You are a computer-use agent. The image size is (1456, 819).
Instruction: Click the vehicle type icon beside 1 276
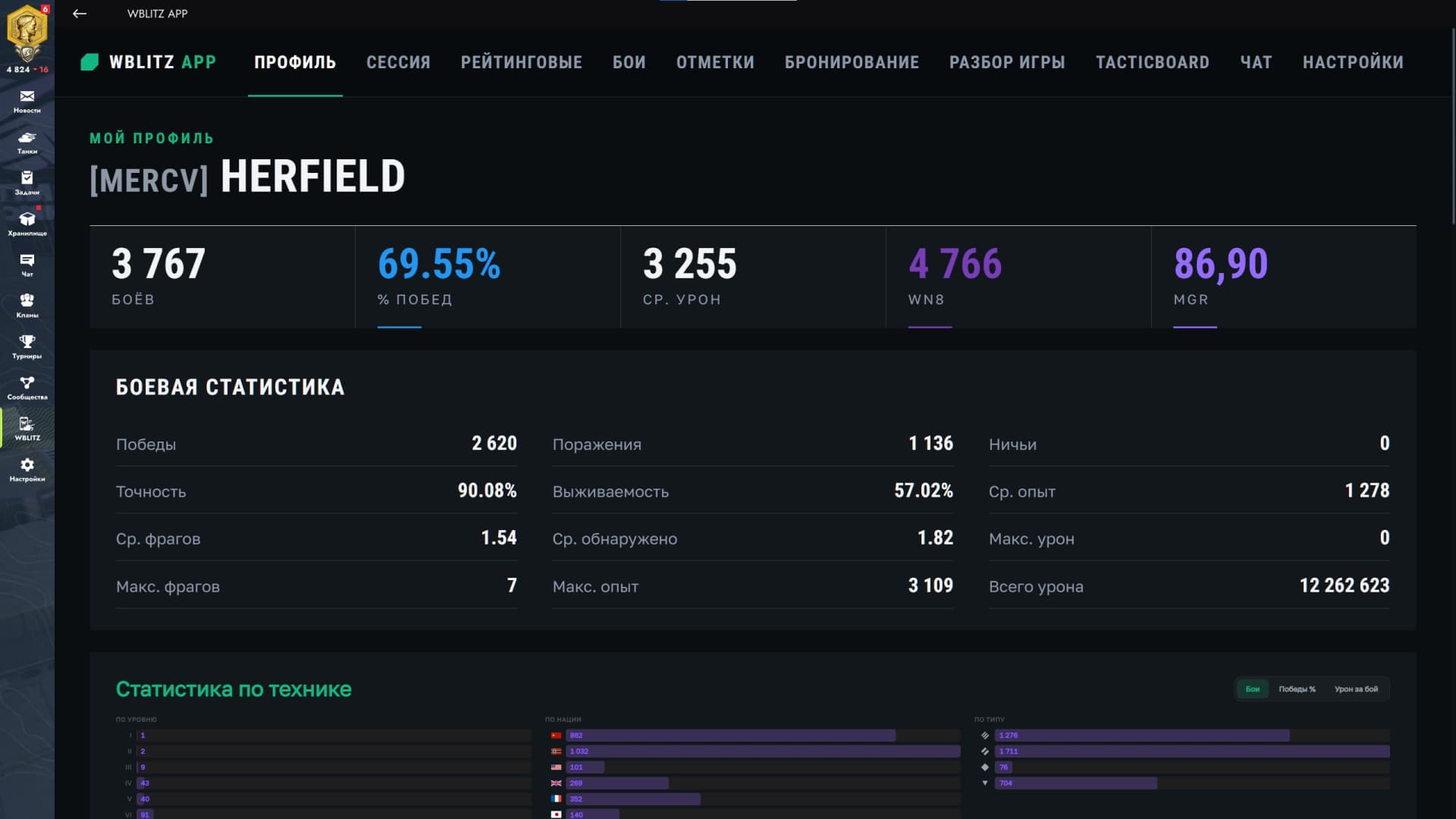(x=985, y=736)
